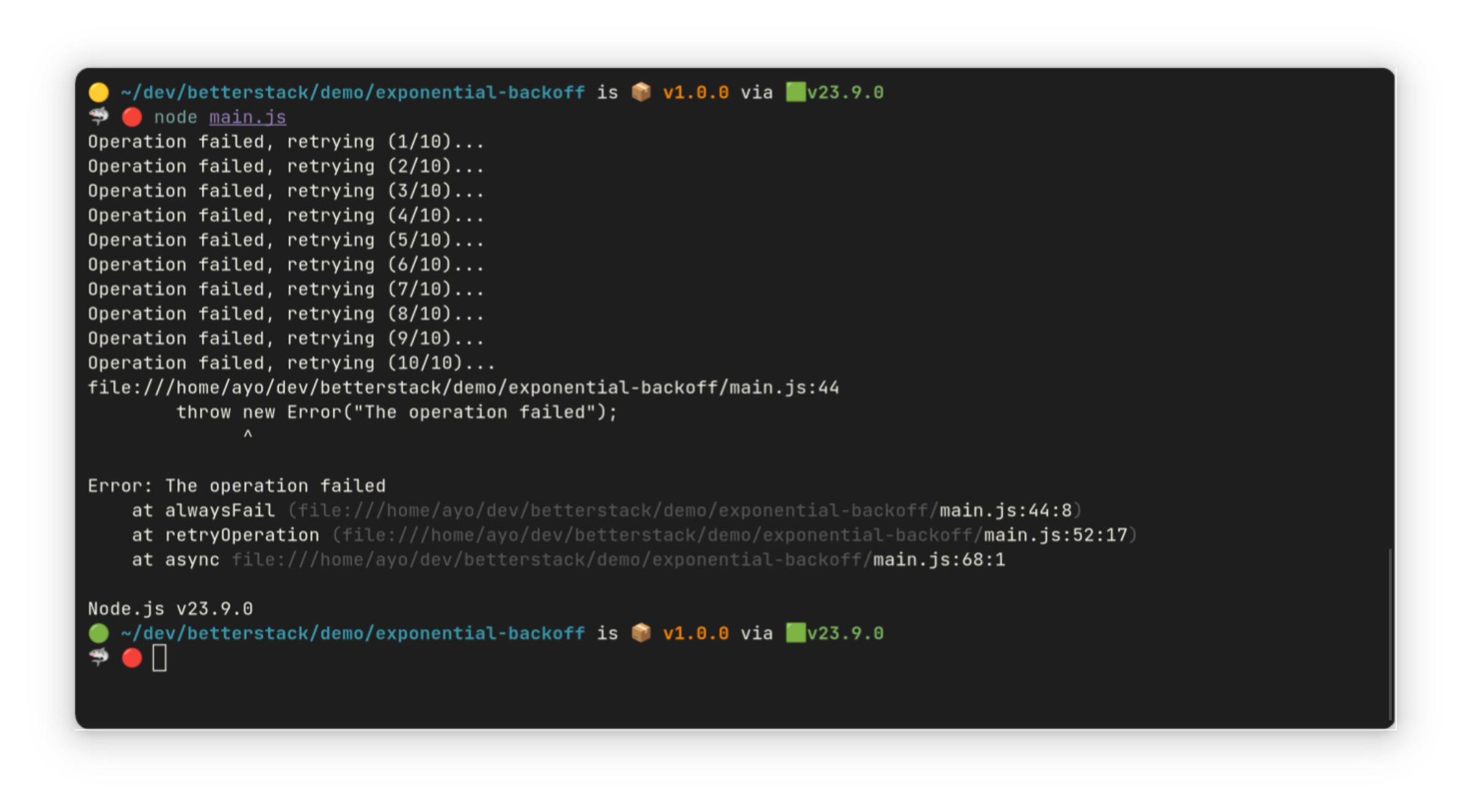This screenshot has width=1471, height=812.
Task: Click the yellow status circle in the top prompt
Action: tap(98, 92)
